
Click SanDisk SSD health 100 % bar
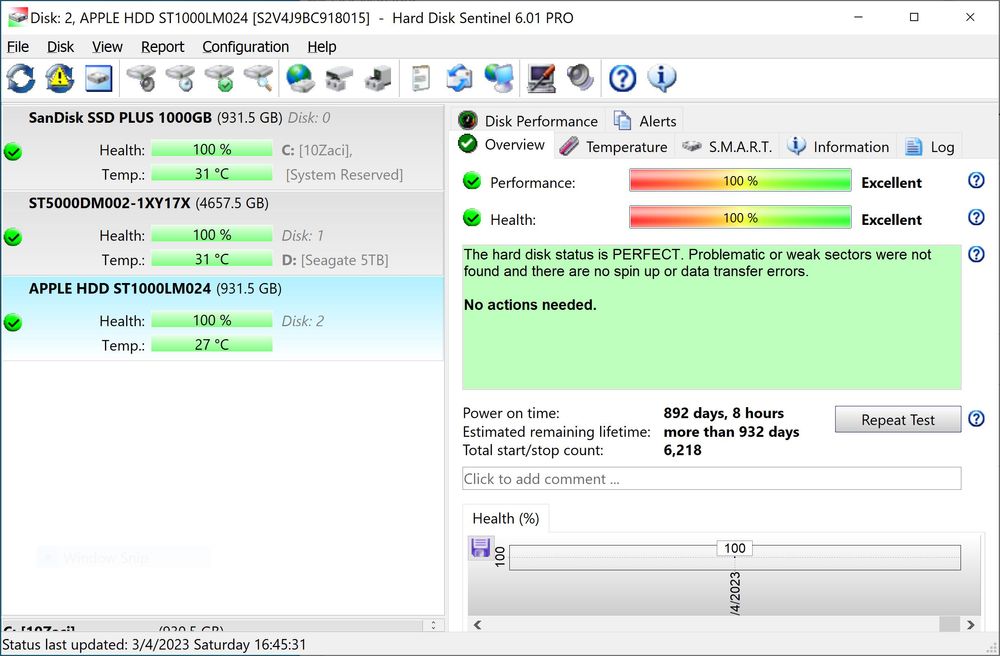point(212,149)
